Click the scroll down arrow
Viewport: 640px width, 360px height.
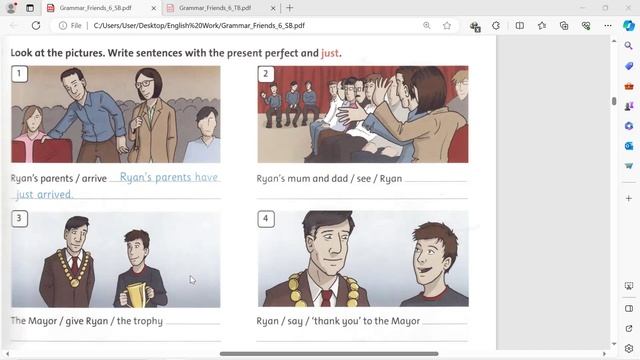click(x=614, y=344)
